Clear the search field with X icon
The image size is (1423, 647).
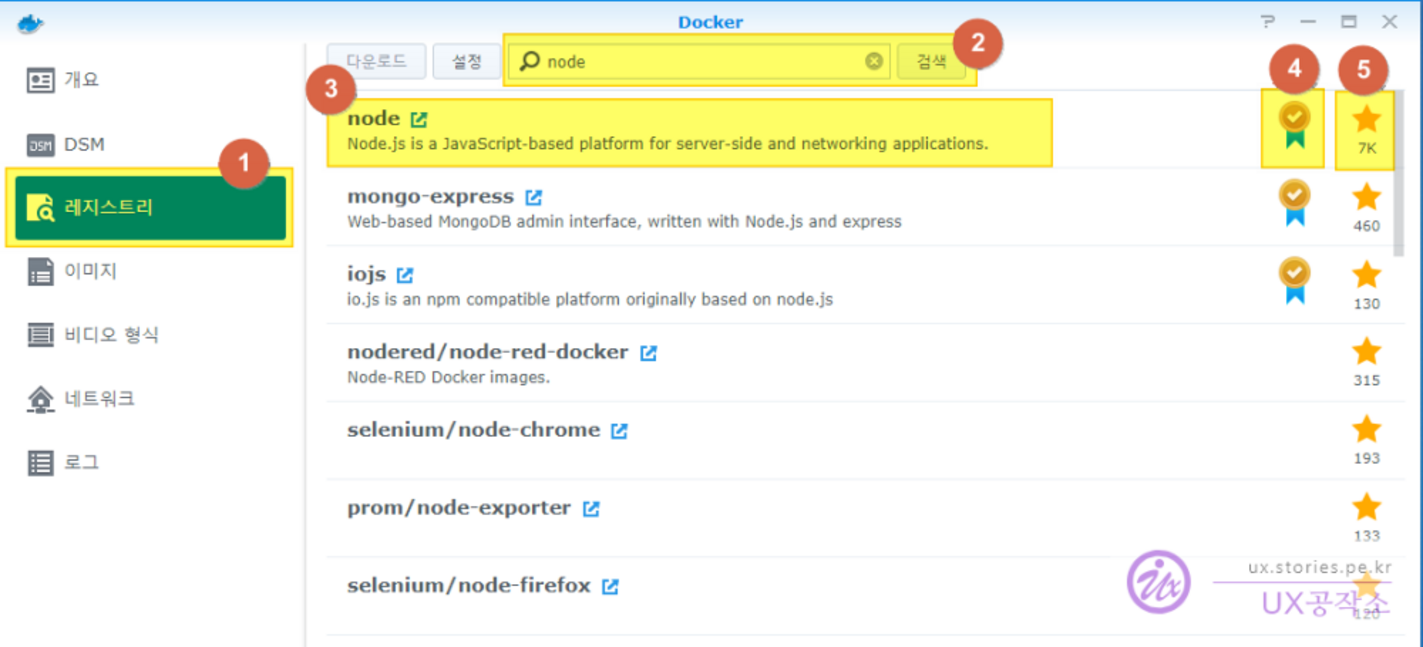coord(874,61)
